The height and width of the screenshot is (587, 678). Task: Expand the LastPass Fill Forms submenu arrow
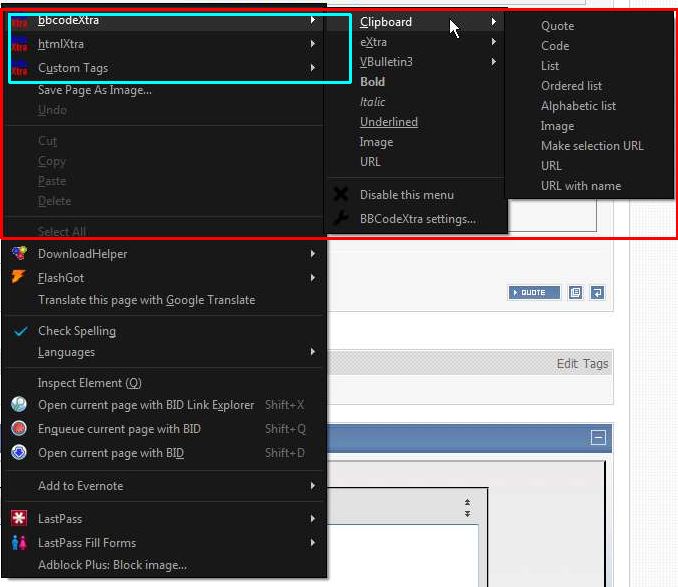(x=313, y=542)
